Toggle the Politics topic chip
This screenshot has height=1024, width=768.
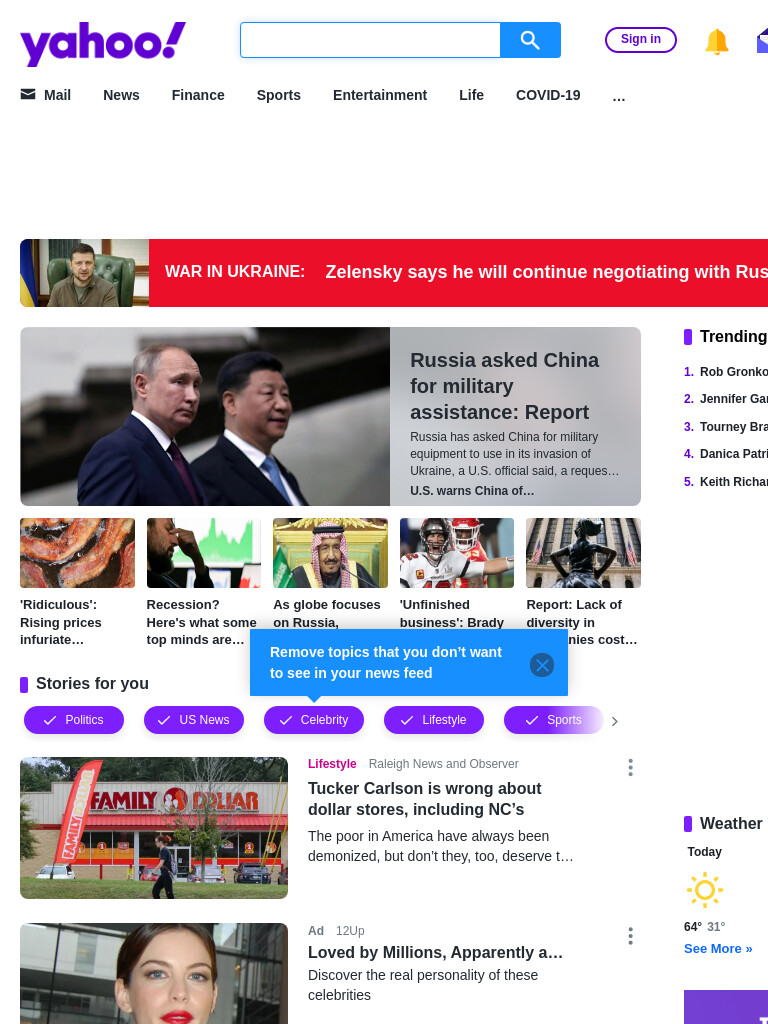[x=74, y=720]
